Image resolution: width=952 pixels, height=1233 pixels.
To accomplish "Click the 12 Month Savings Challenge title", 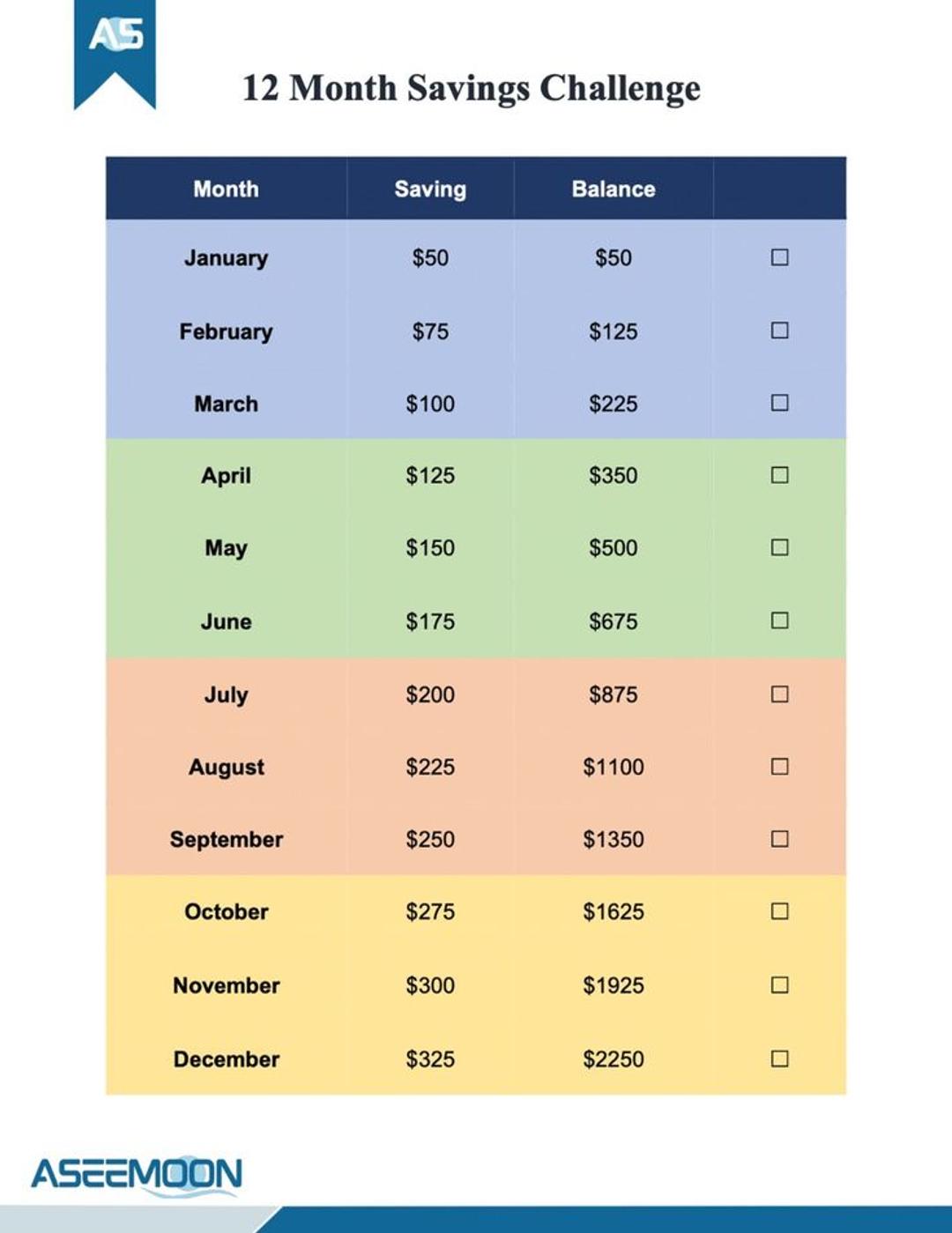I will click(472, 88).
